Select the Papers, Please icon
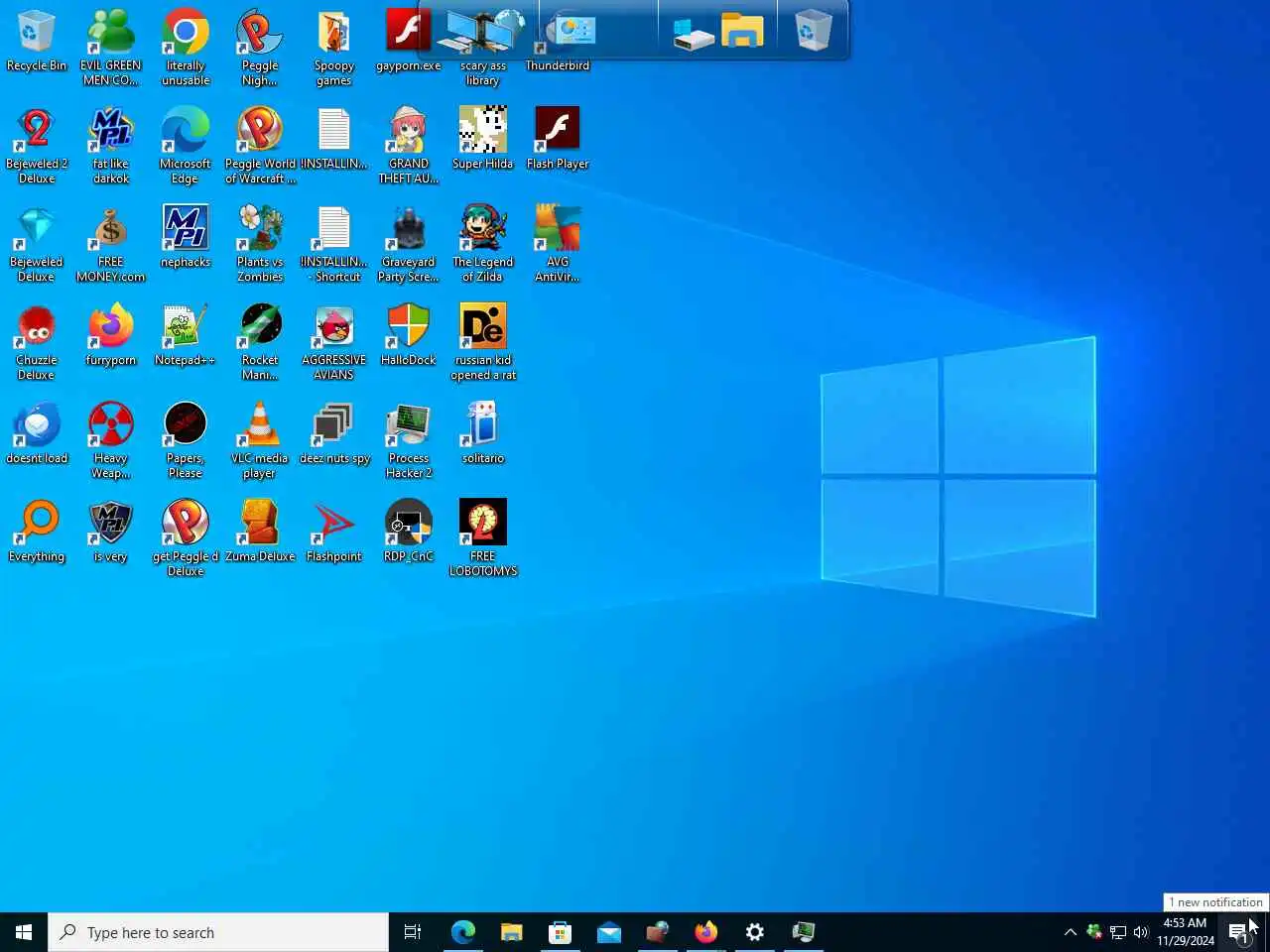 186,440
